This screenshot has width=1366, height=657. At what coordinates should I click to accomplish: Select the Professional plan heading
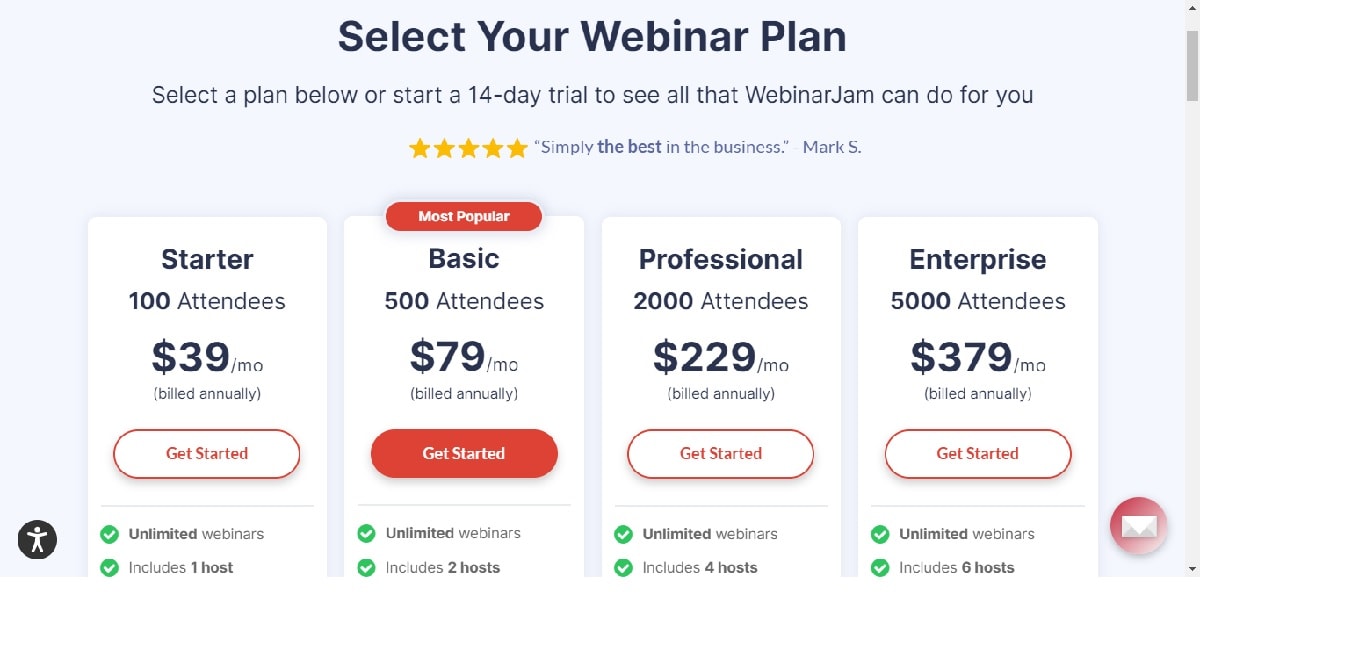(721, 259)
